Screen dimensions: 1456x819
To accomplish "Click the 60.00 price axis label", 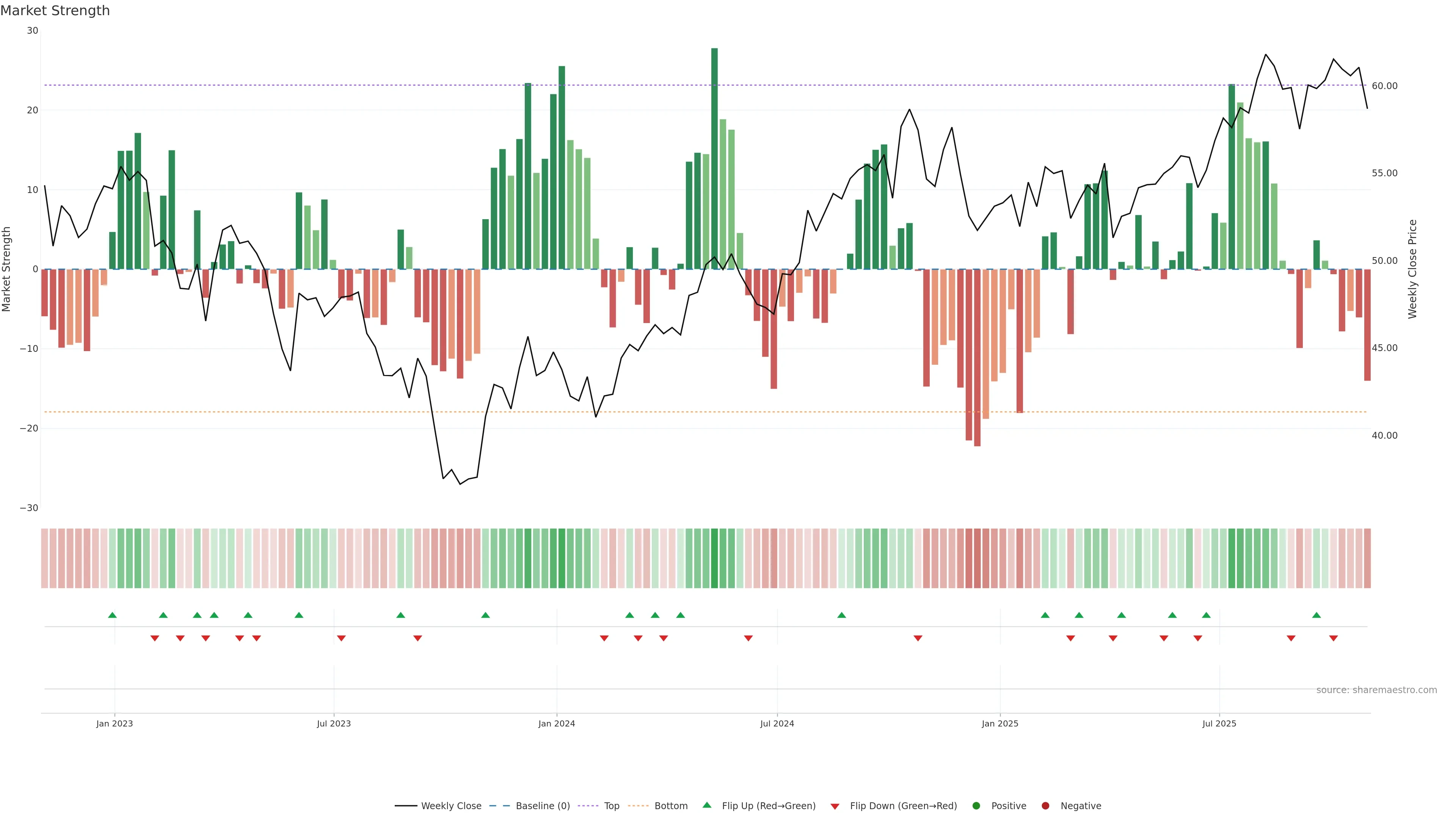I will 1384,86.
